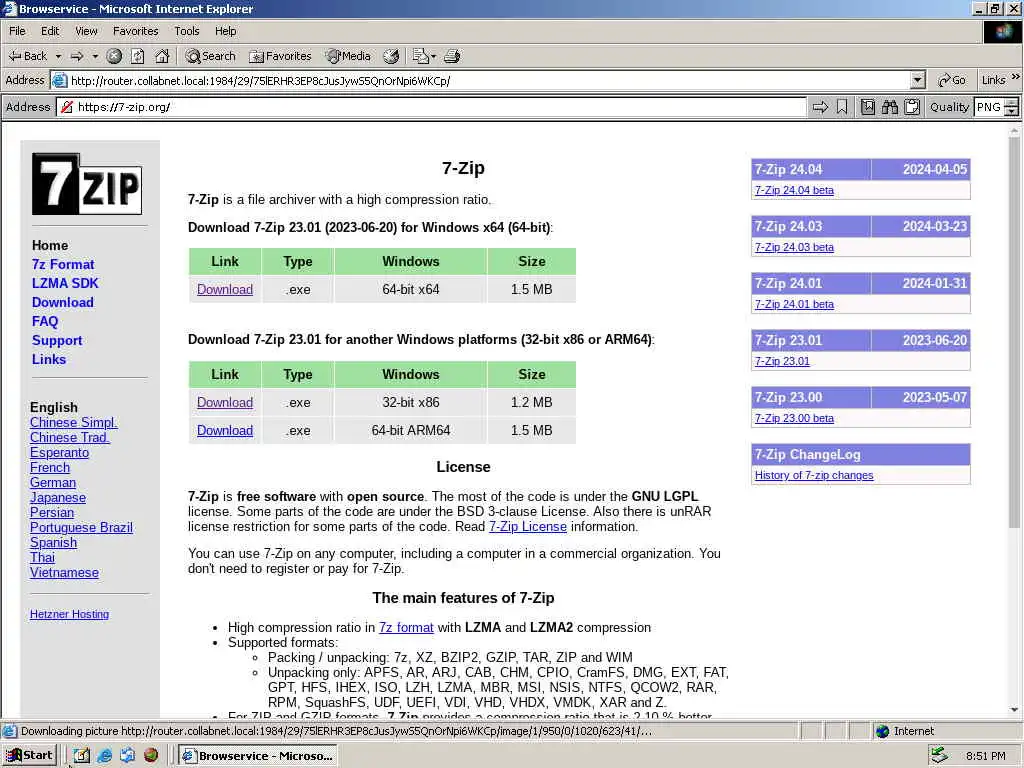1024x768 pixels.
Task: Expand the Mail button dropdown arrow
Action: pyautogui.click(x=434, y=56)
